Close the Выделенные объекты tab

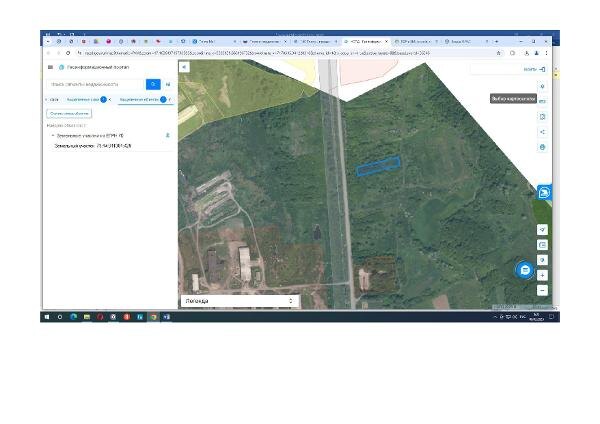point(170,99)
